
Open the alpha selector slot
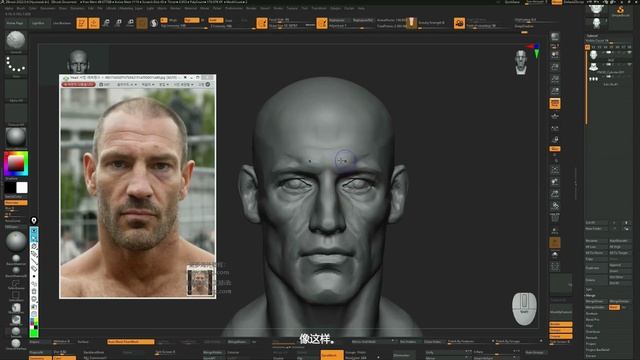pyautogui.click(x=16, y=89)
